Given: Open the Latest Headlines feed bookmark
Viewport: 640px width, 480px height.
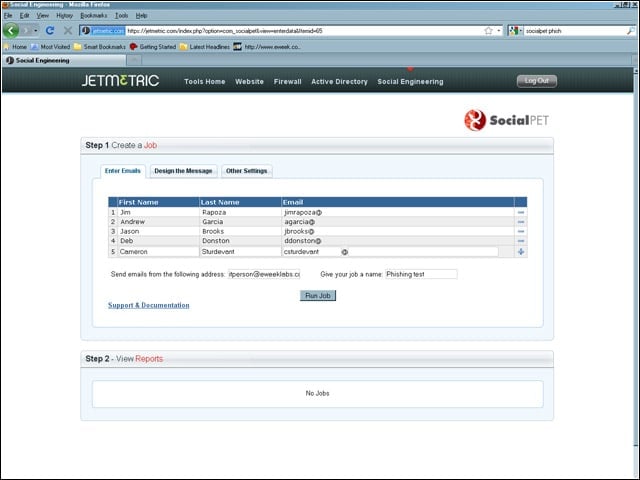Looking at the screenshot, I should pos(205,47).
